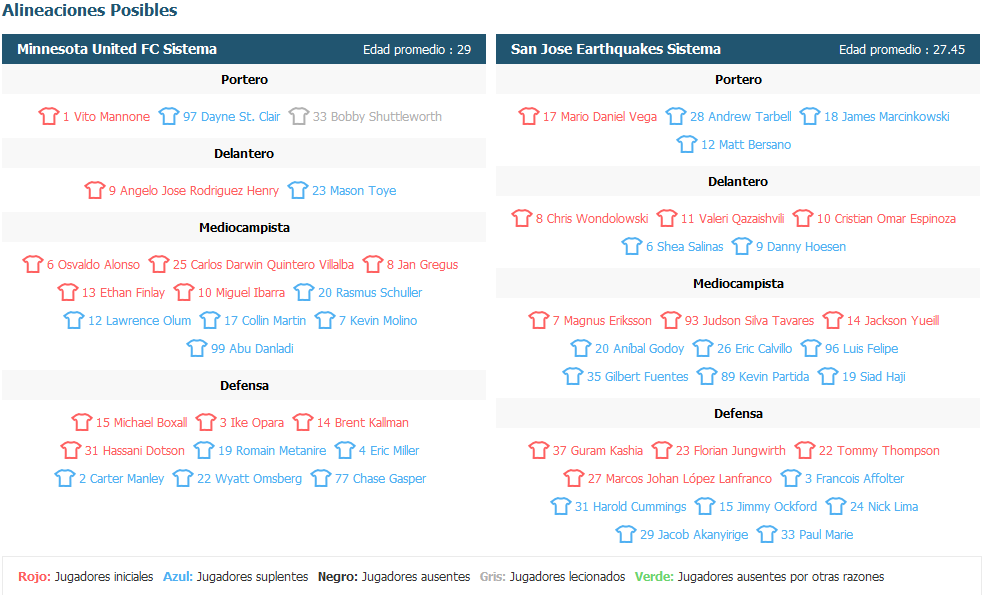Click the blue jersey icon next to Matt Bersano
This screenshot has width=985, height=595.
pos(687,145)
